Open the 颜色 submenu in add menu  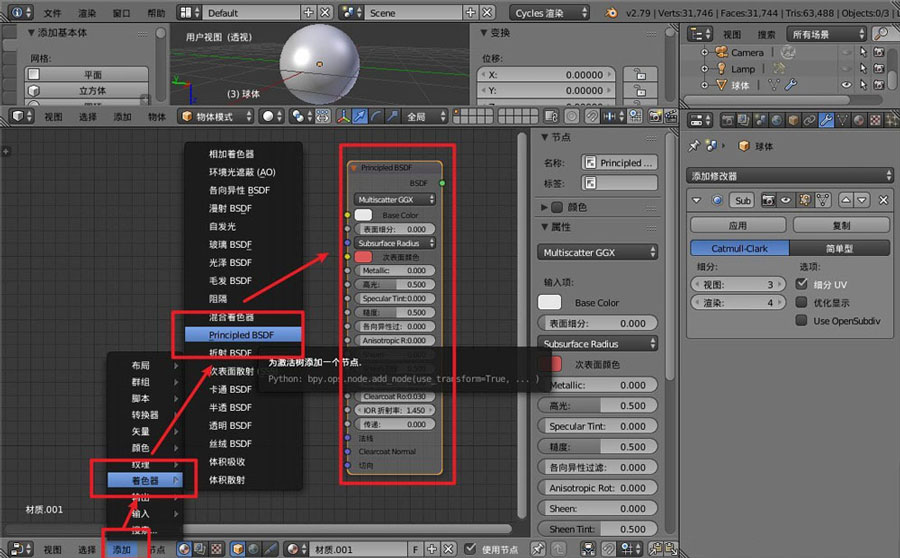click(145, 447)
